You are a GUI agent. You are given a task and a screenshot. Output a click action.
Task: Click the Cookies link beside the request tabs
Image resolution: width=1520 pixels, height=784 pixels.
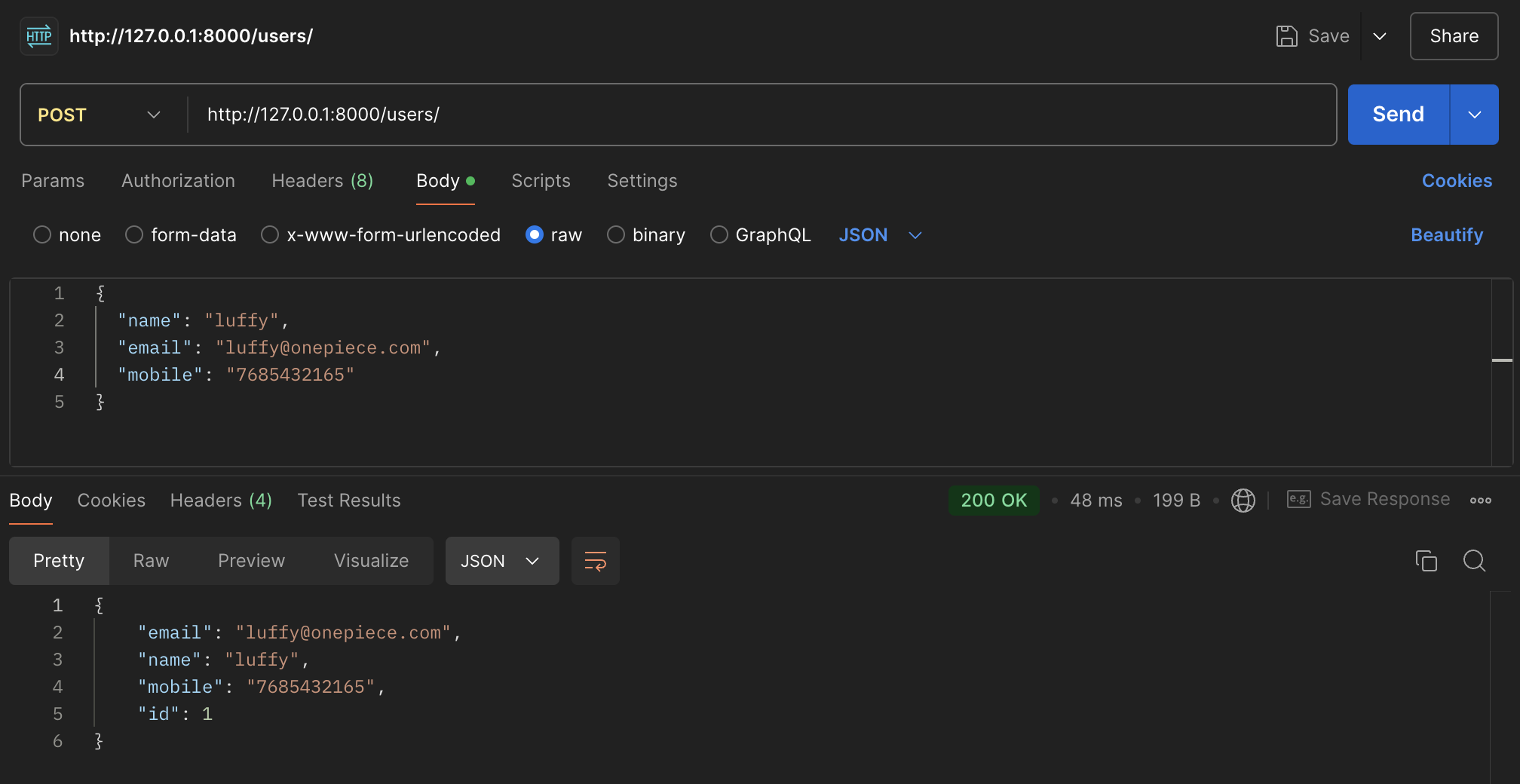click(1457, 181)
